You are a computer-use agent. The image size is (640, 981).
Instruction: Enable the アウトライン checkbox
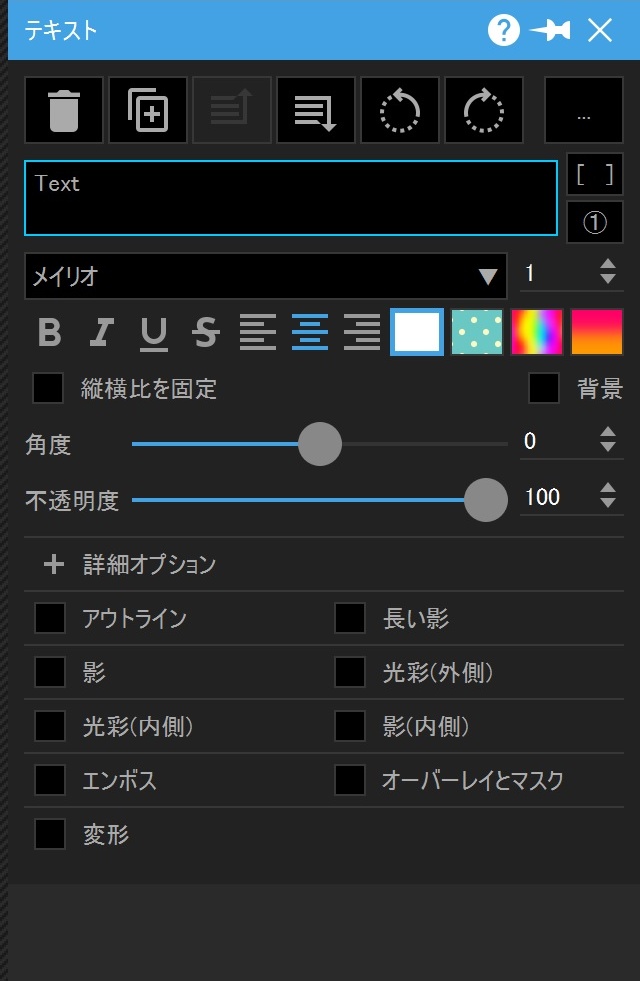click(x=50, y=618)
